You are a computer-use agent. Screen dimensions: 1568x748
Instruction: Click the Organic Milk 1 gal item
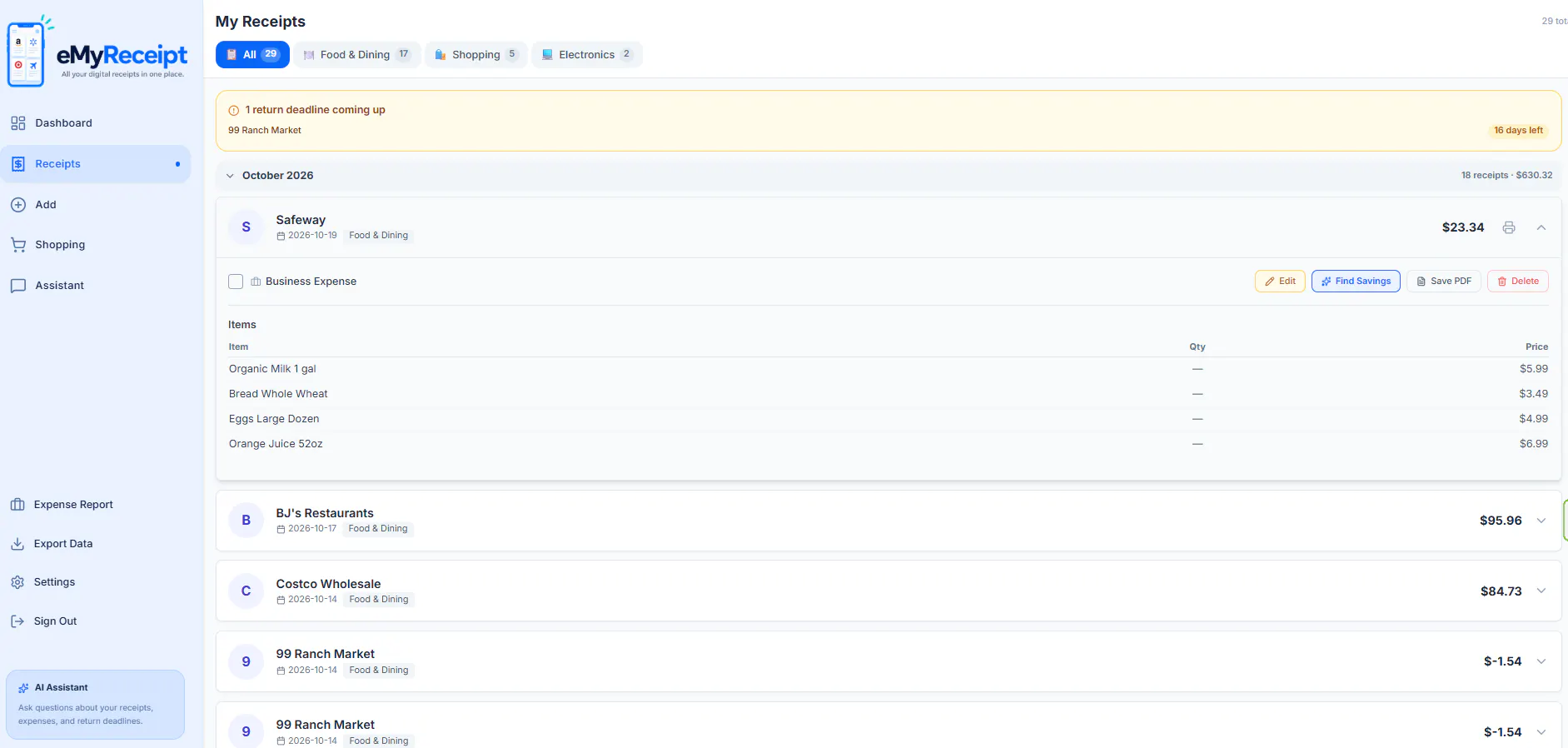pos(272,369)
